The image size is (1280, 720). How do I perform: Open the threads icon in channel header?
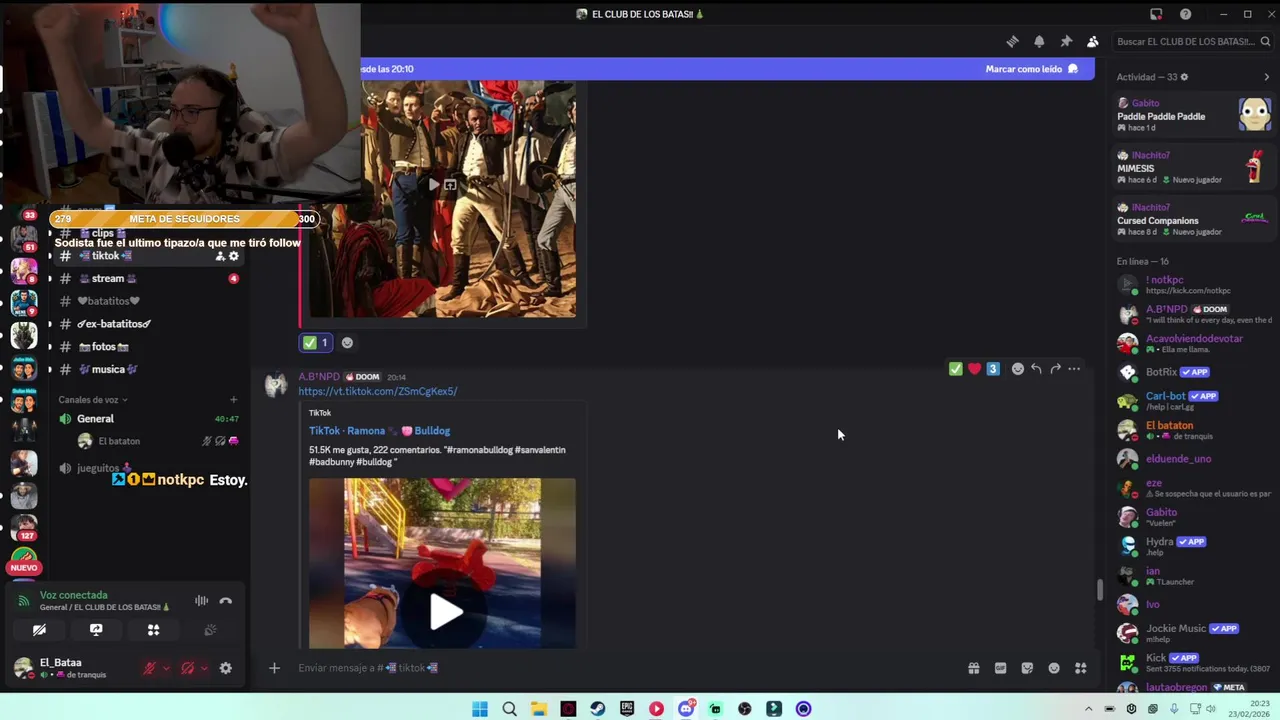click(x=1012, y=41)
